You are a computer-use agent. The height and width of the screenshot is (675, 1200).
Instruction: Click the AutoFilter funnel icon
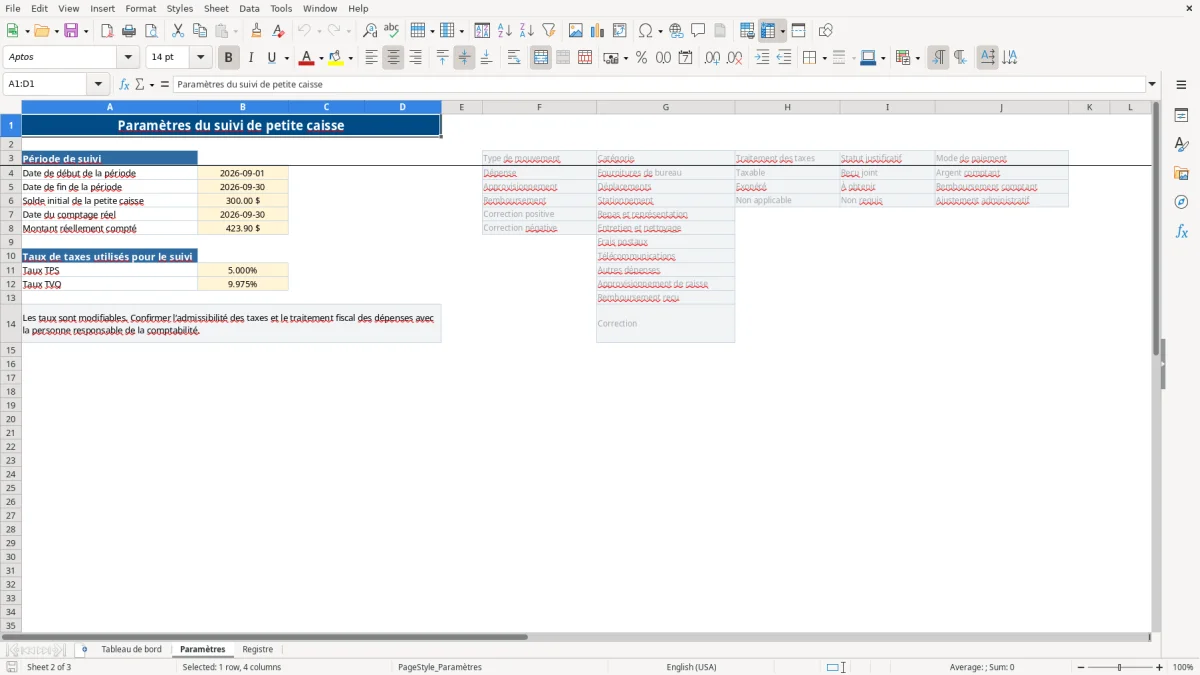pyautogui.click(x=548, y=31)
